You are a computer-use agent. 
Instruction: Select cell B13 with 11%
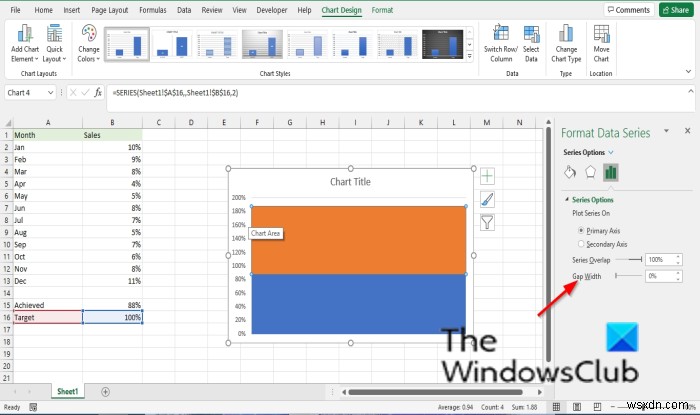(x=112, y=281)
